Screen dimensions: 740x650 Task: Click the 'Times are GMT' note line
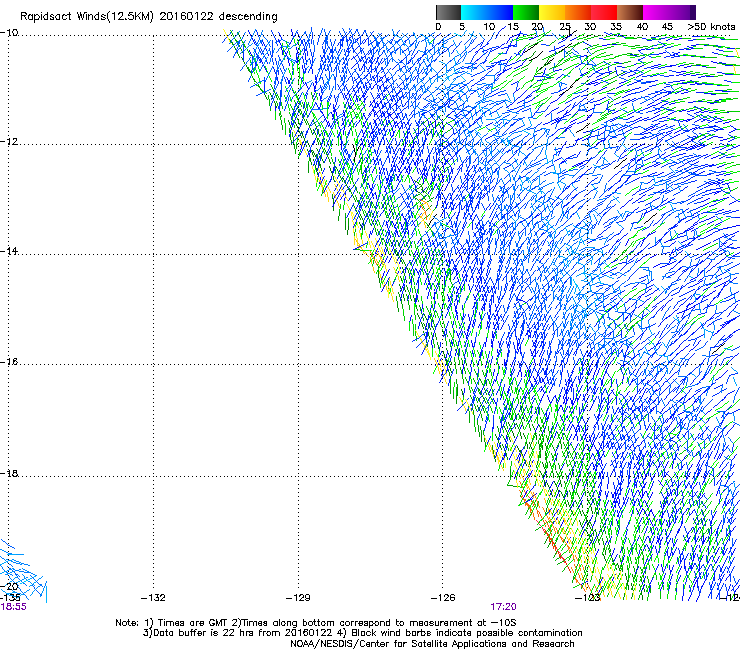[316, 623]
